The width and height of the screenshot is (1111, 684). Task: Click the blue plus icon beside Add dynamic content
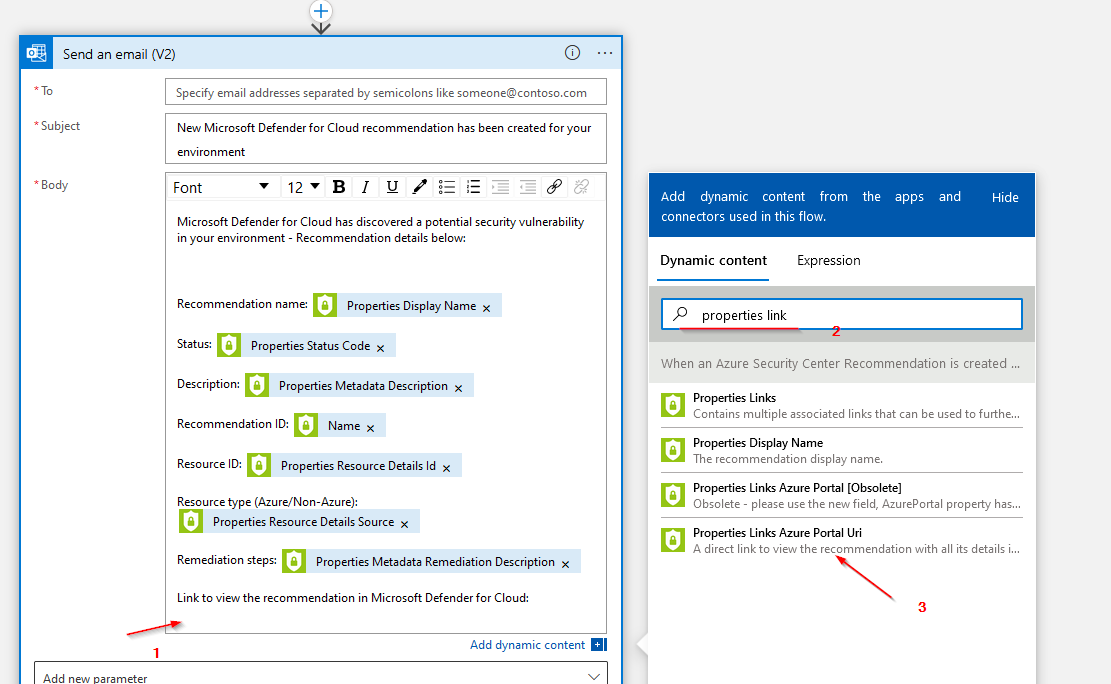pyautogui.click(x=599, y=644)
